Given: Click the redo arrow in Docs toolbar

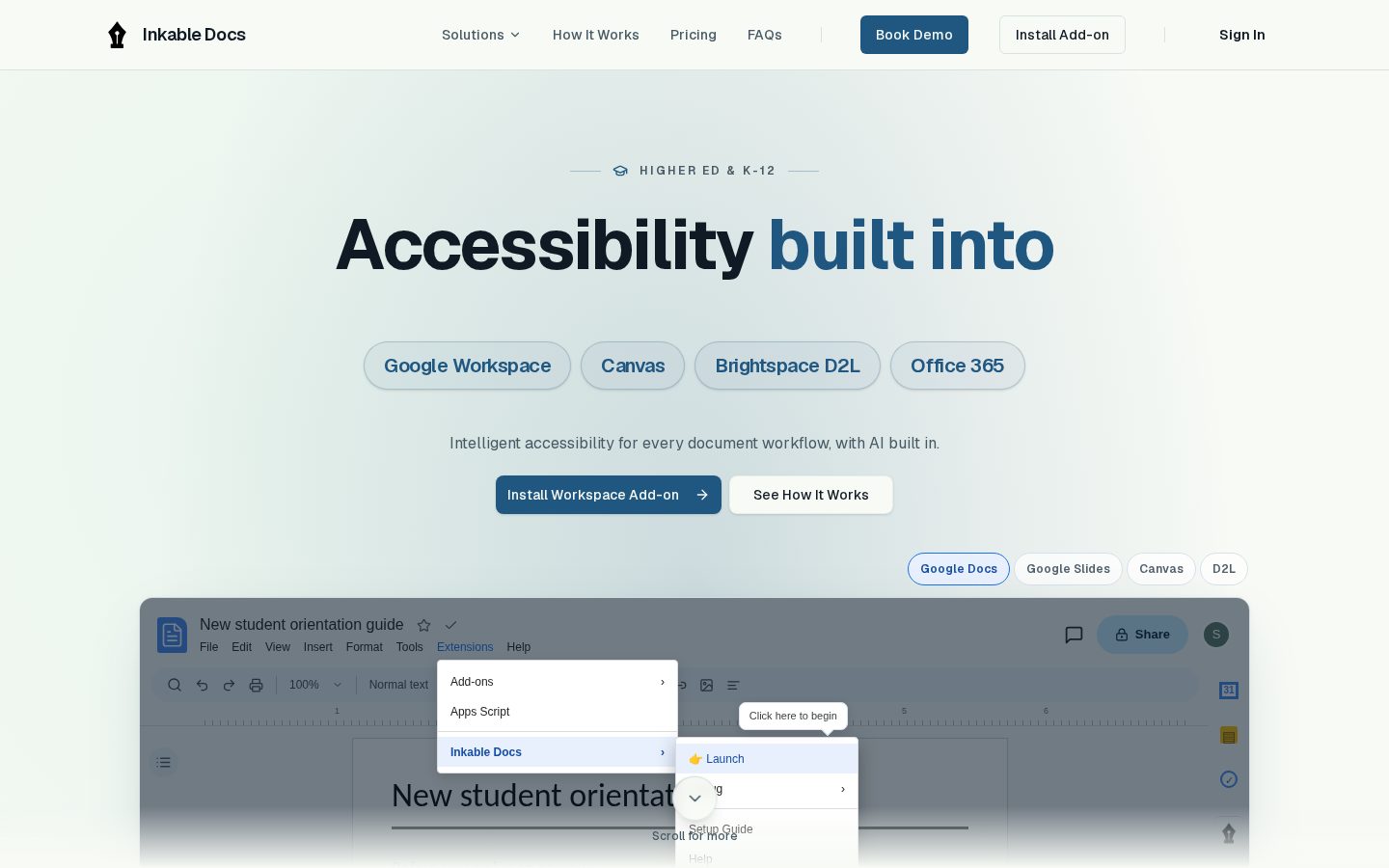Looking at the screenshot, I should click(229, 685).
